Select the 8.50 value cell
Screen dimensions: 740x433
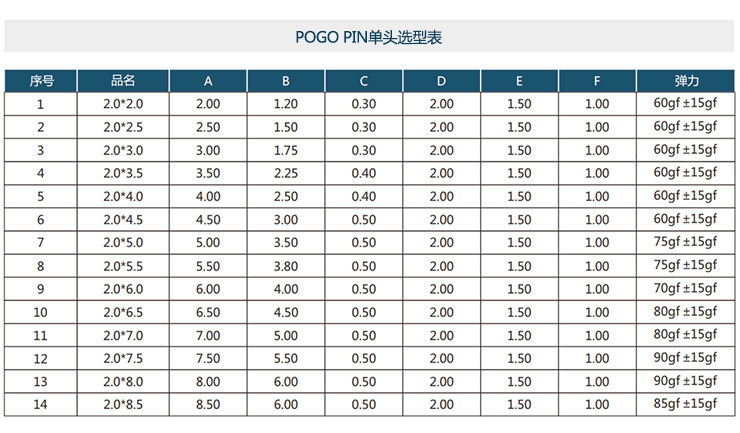tap(208, 404)
